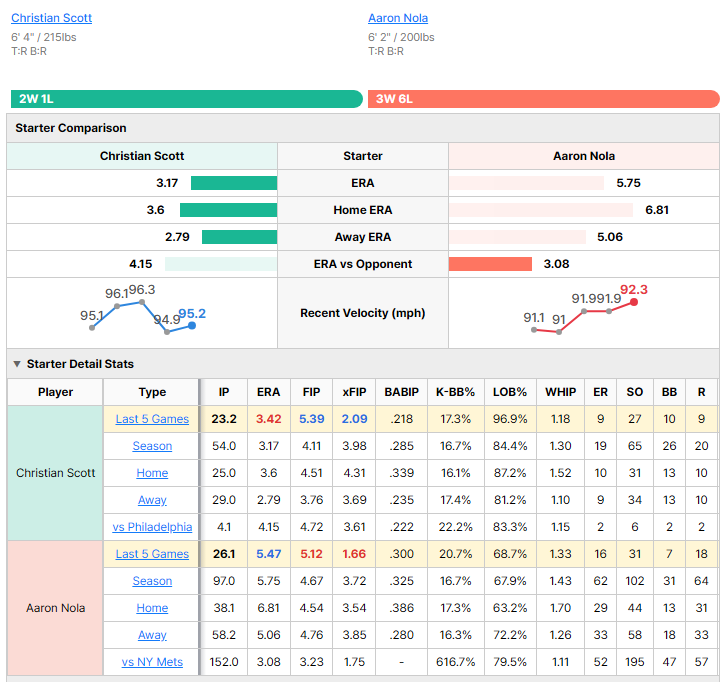Select the 92.3 velocity point on Nola's chart
The width and height of the screenshot is (726, 682).
coord(634,302)
